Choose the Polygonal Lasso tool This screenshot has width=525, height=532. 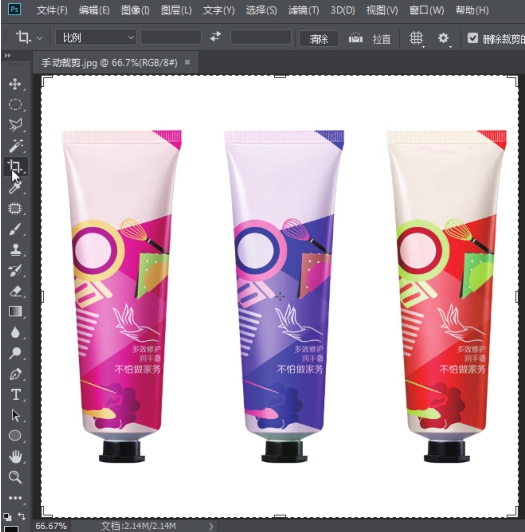15,125
